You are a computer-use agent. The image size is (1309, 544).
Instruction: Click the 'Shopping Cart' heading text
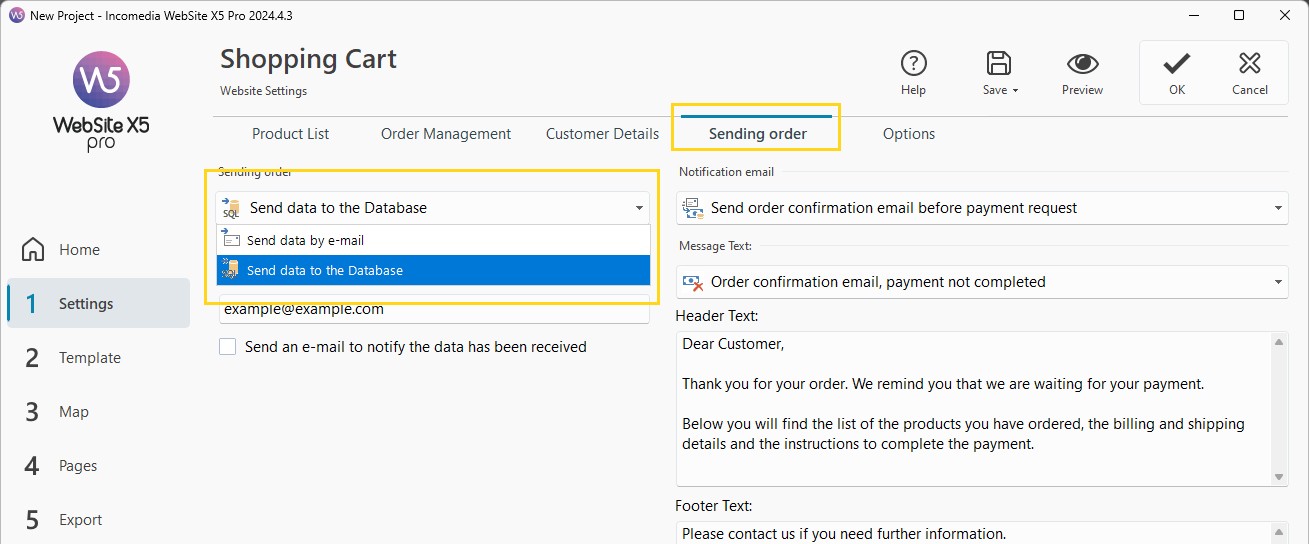coord(308,60)
